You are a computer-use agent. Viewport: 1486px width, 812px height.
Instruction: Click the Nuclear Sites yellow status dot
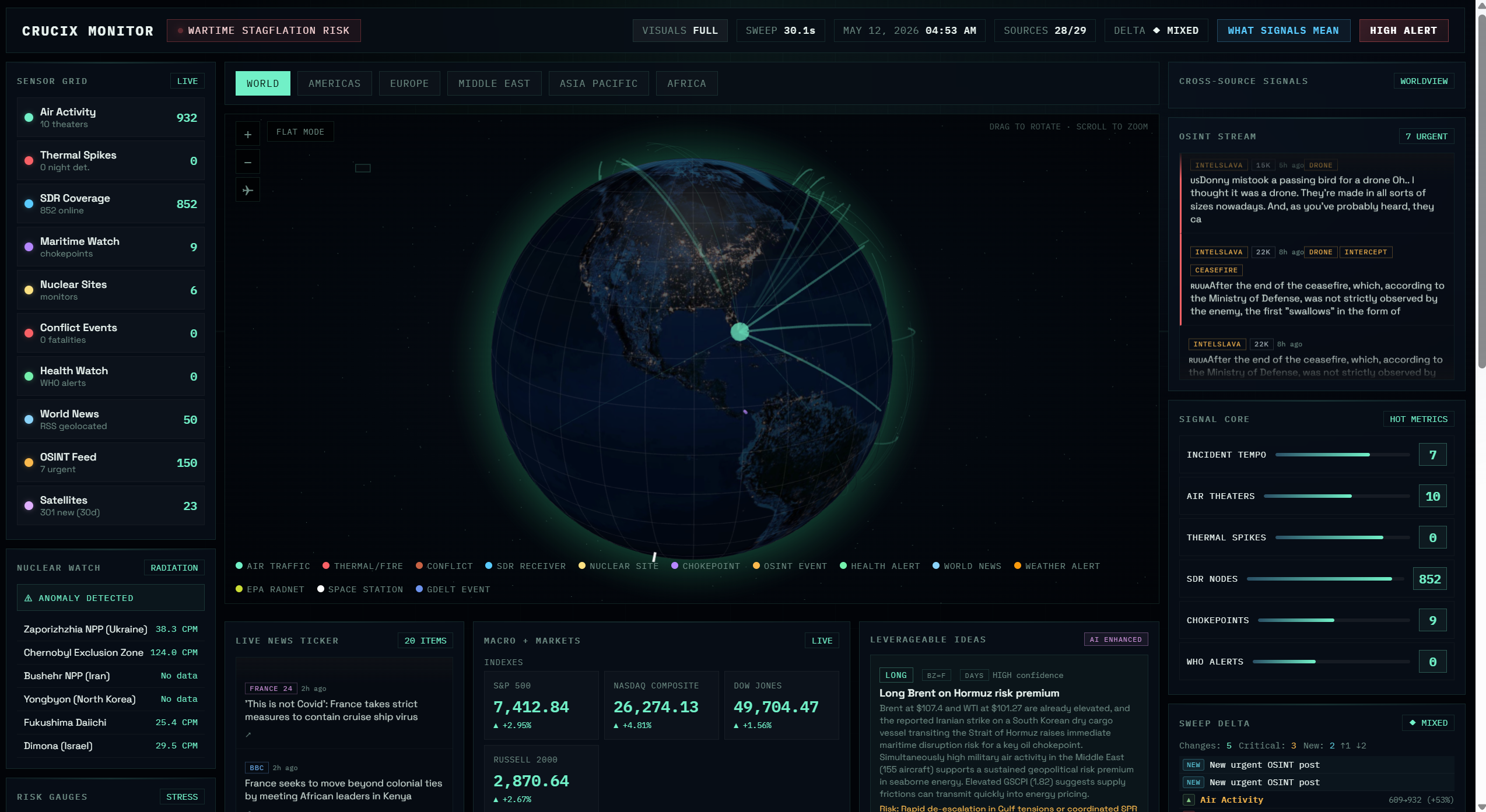pos(29,290)
